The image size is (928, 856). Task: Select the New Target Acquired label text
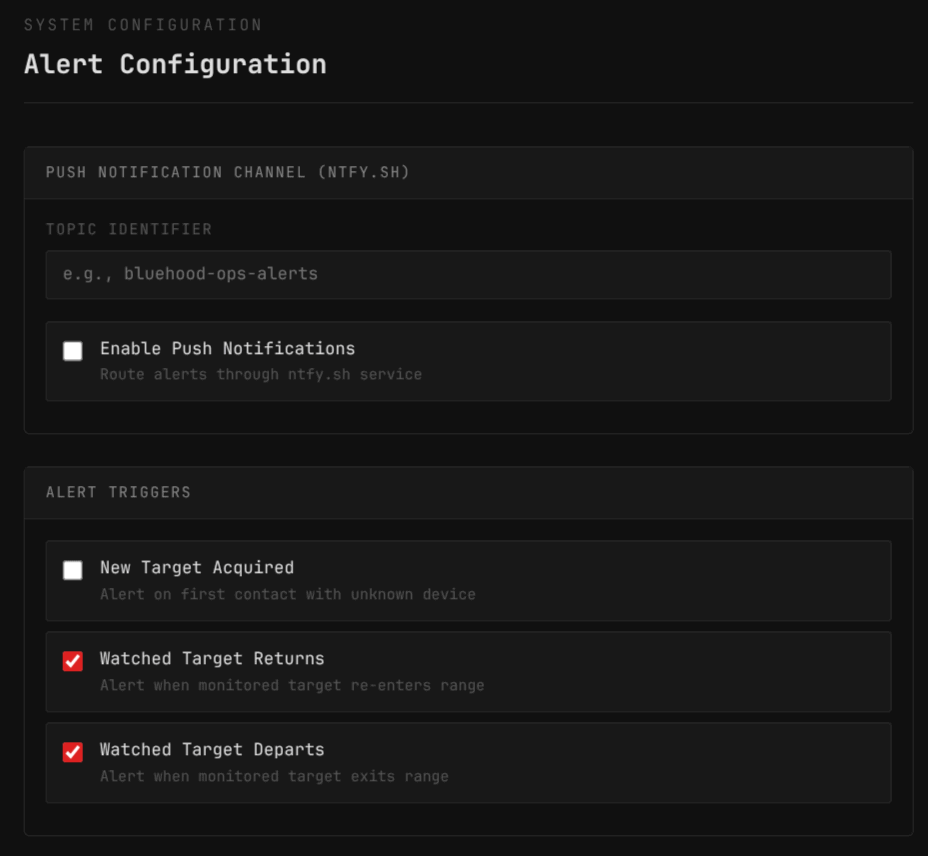click(x=194, y=567)
